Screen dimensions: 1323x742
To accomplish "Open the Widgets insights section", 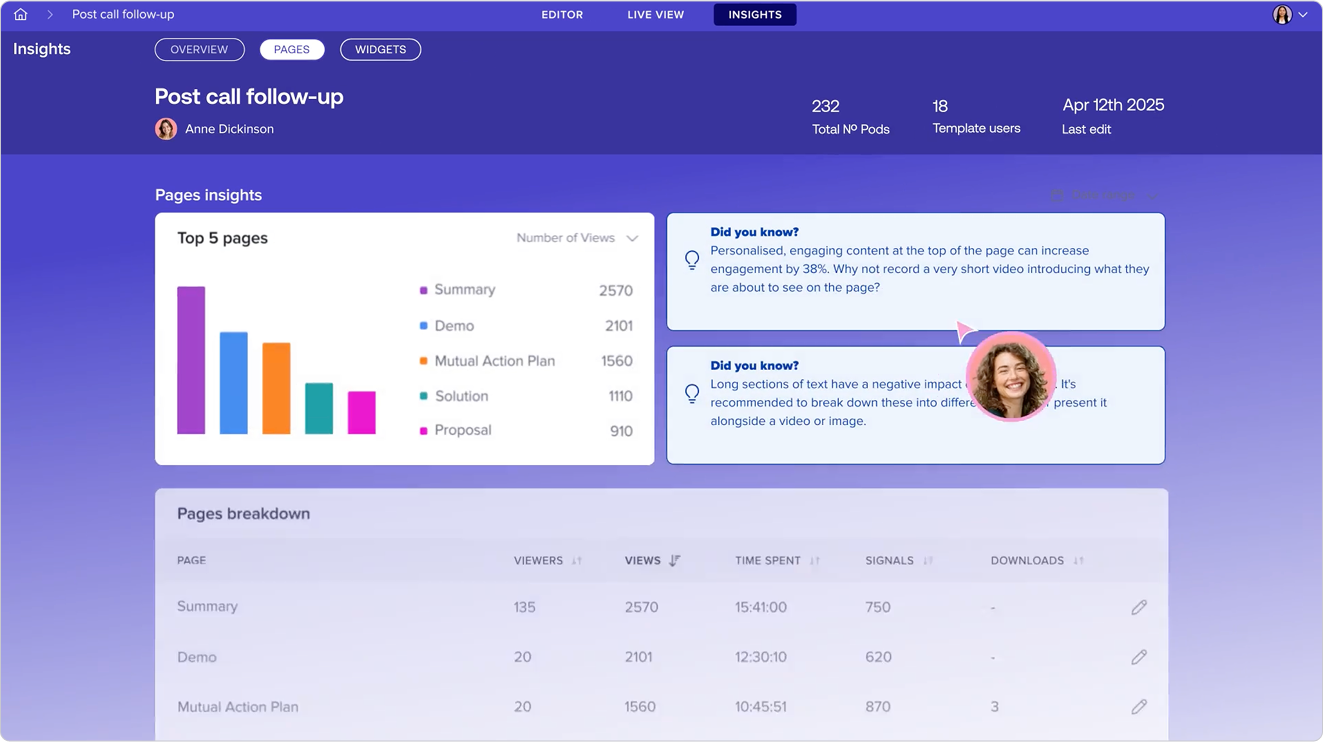I will point(380,49).
